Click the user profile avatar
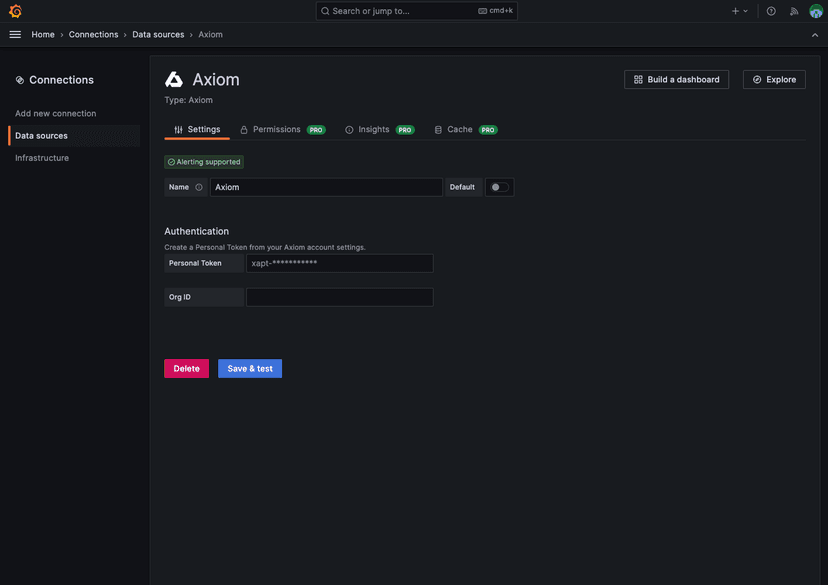The image size is (828, 585). click(x=814, y=10)
